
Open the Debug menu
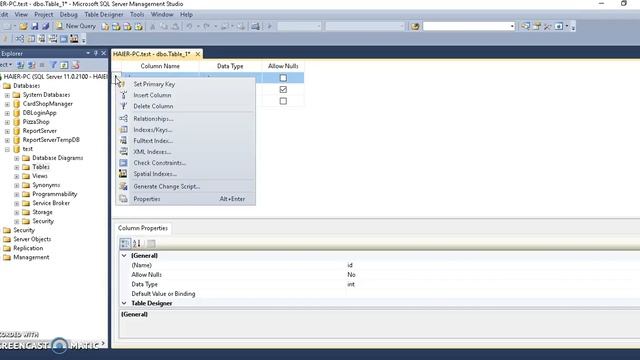pos(69,14)
